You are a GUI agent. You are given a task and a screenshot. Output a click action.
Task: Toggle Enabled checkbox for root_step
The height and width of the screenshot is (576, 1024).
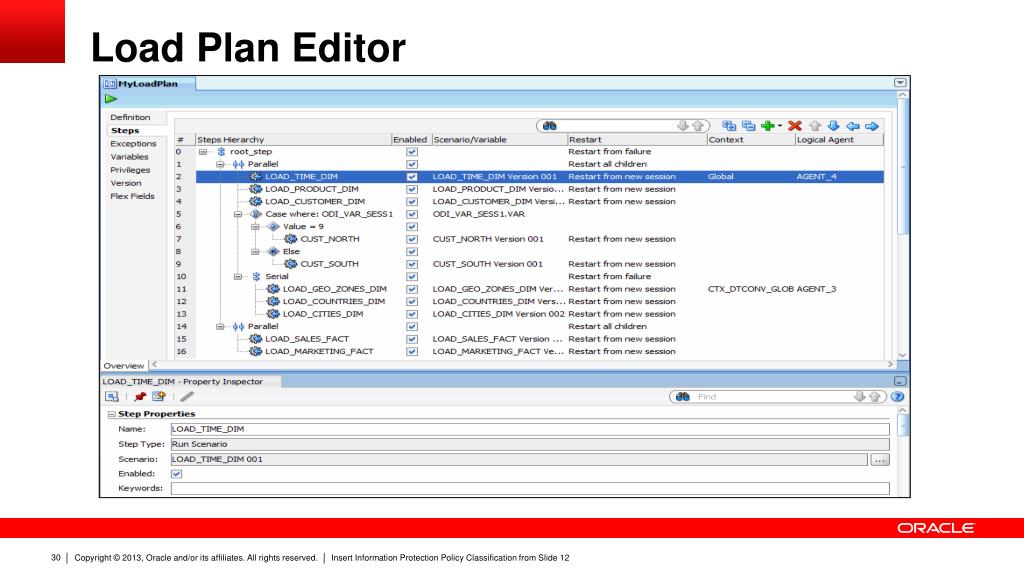pyautogui.click(x=412, y=152)
